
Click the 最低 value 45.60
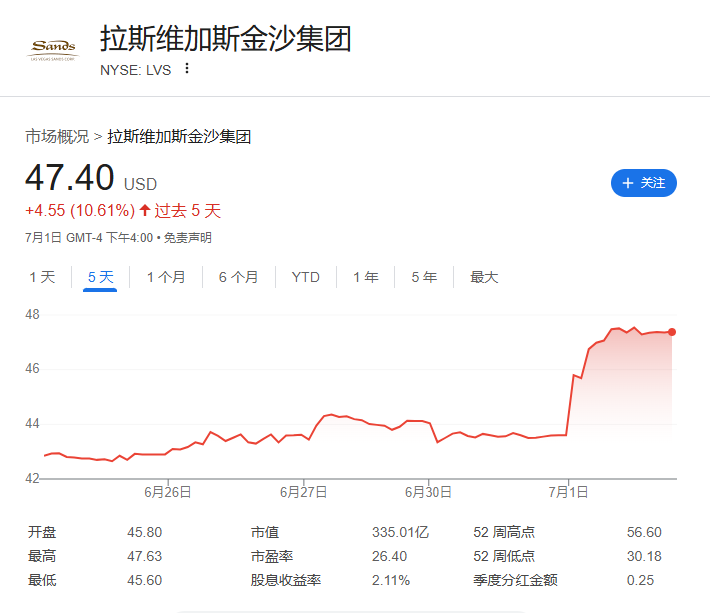(144, 580)
